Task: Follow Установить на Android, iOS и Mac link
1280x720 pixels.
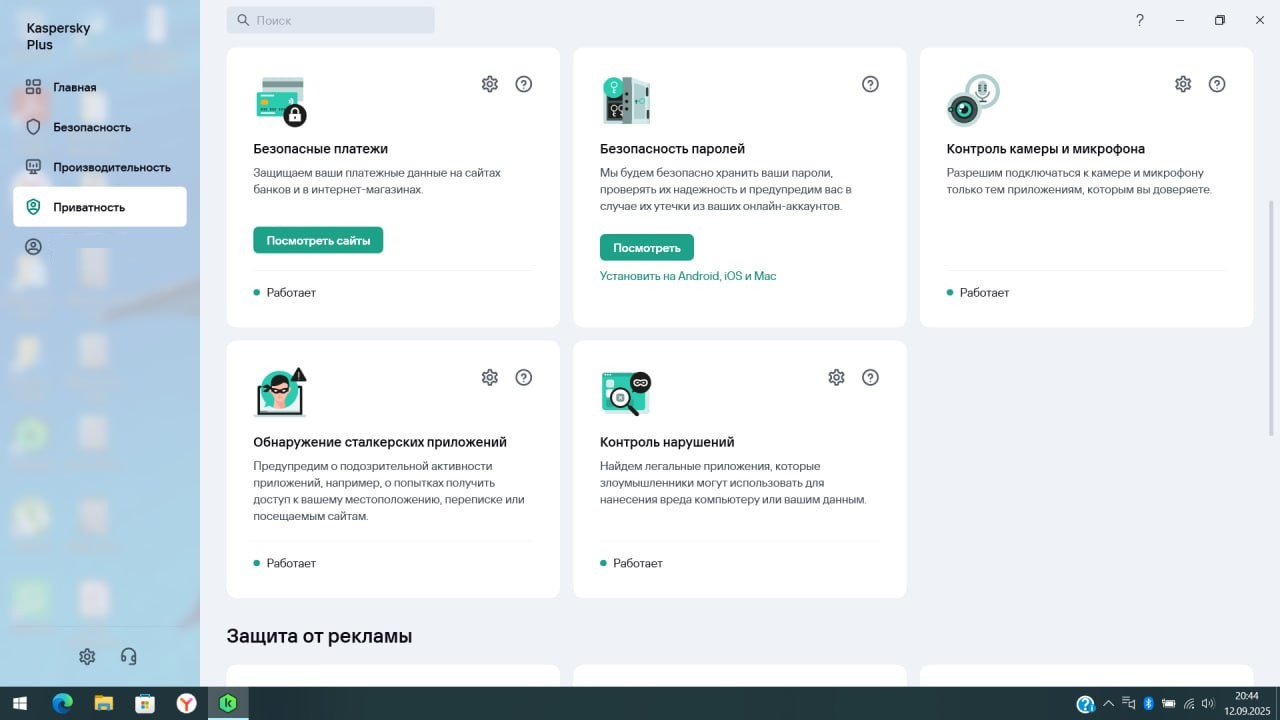Action: pos(688,276)
